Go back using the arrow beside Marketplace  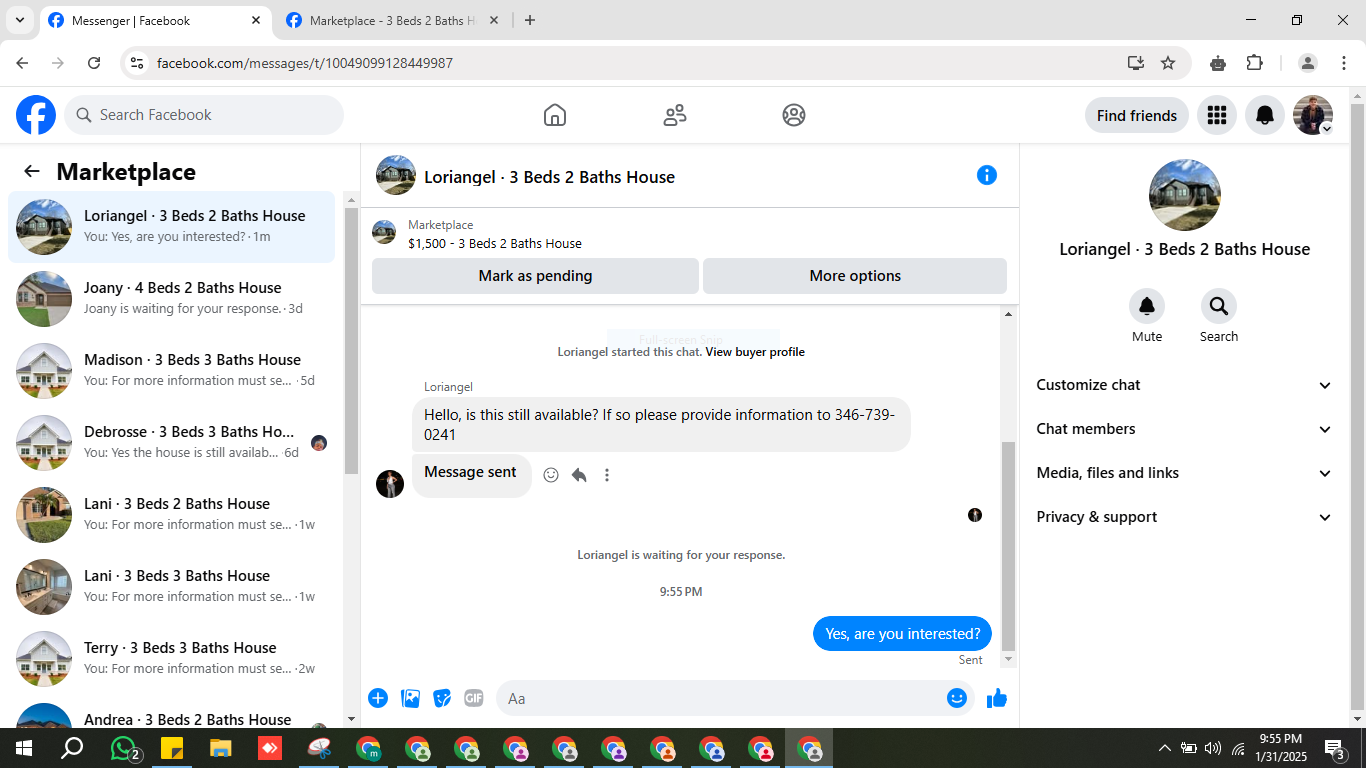[32, 171]
